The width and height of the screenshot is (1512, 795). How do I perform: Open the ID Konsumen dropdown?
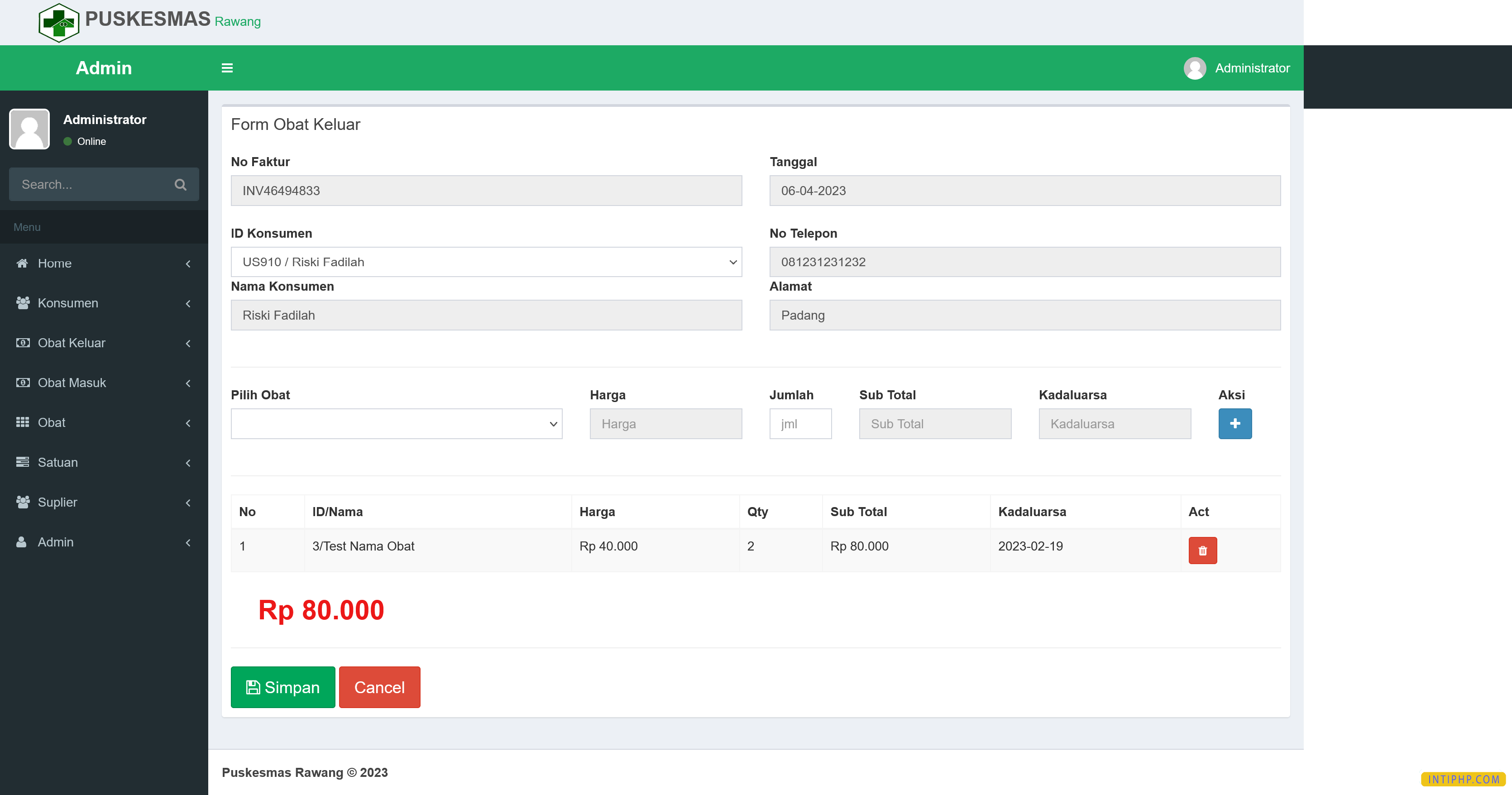coord(486,262)
